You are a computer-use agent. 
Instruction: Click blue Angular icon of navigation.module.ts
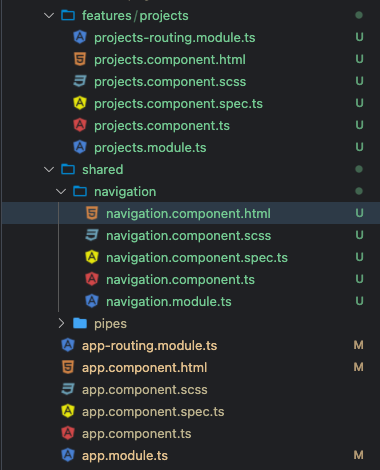point(92,301)
